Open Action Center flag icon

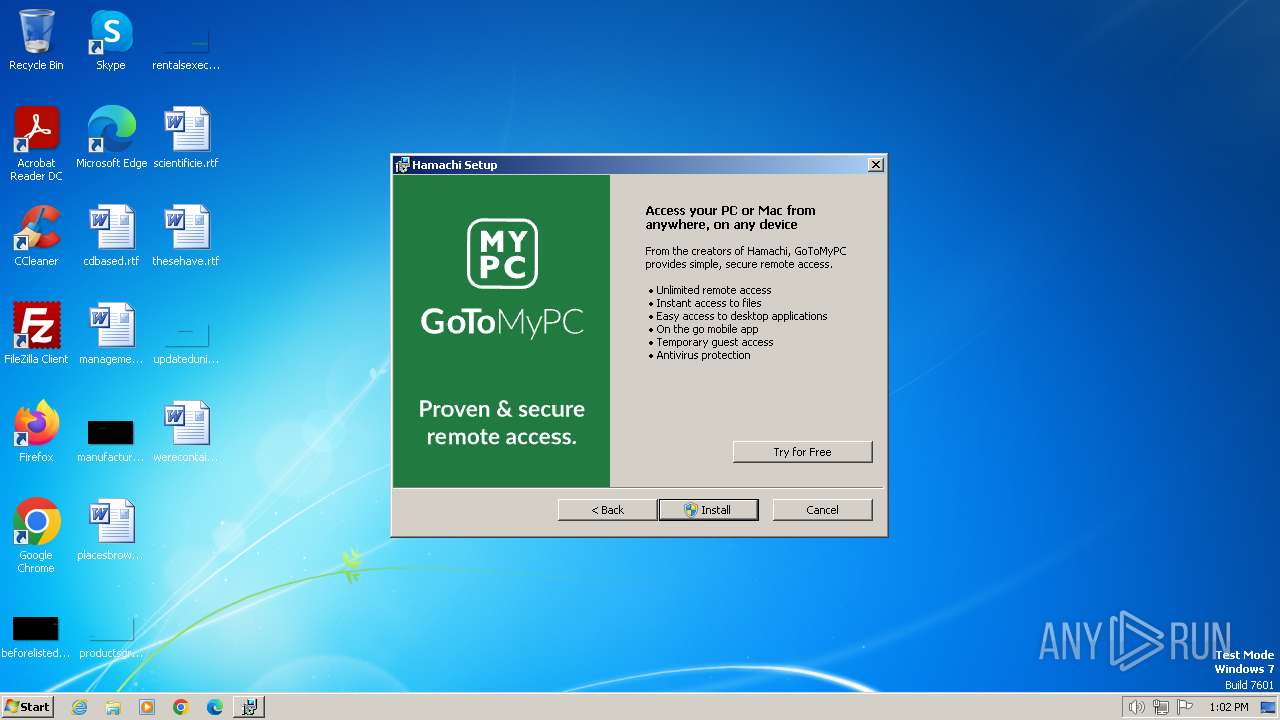pyautogui.click(x=1186, y=707)
